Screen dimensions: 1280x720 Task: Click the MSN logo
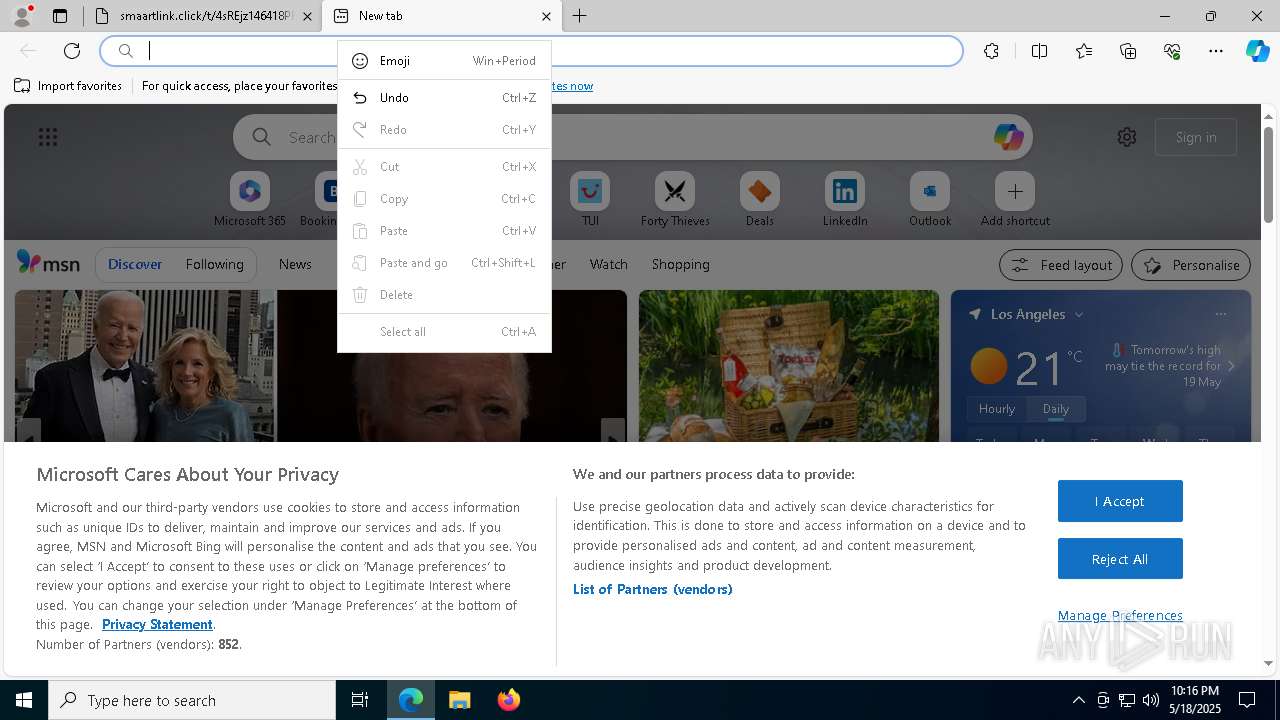48,263
